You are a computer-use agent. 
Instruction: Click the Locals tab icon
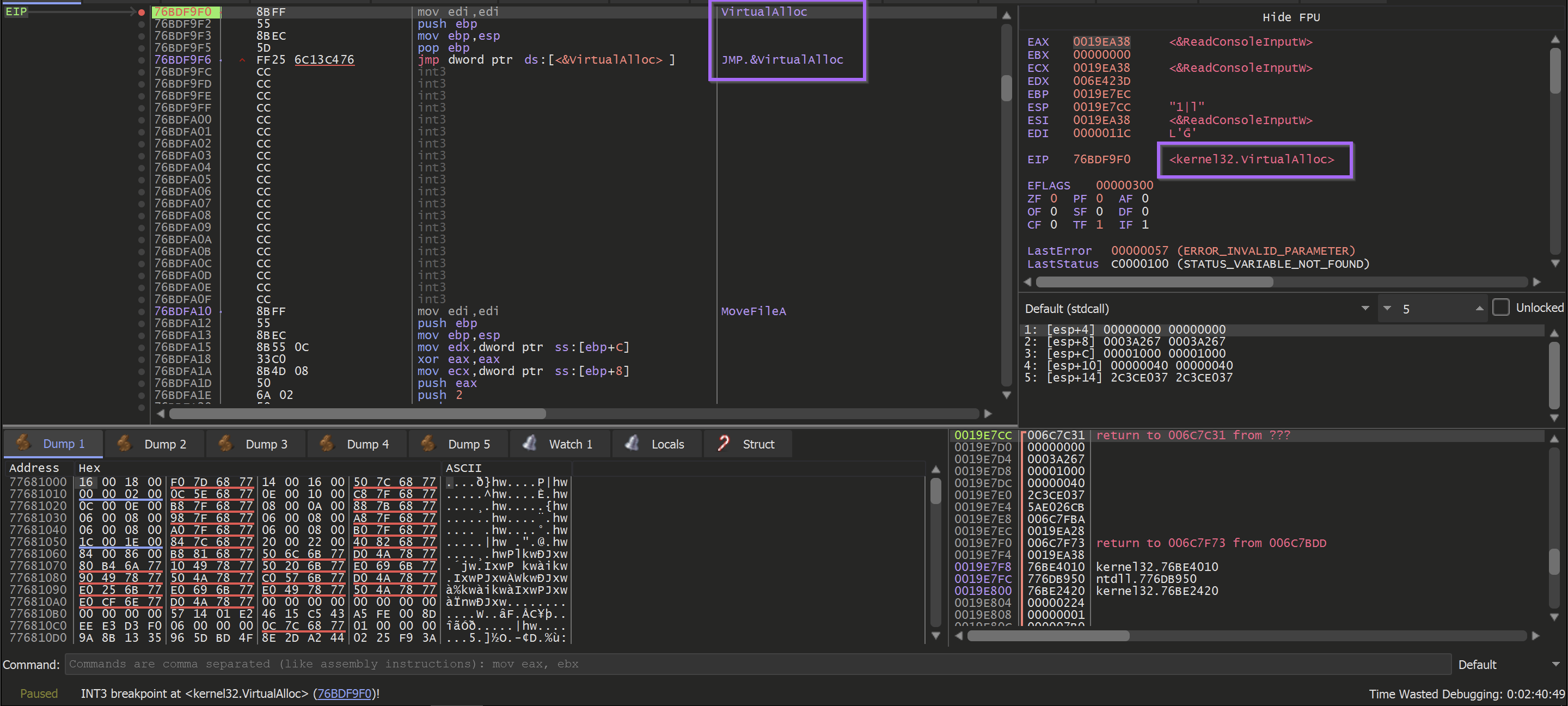(632, 443)
